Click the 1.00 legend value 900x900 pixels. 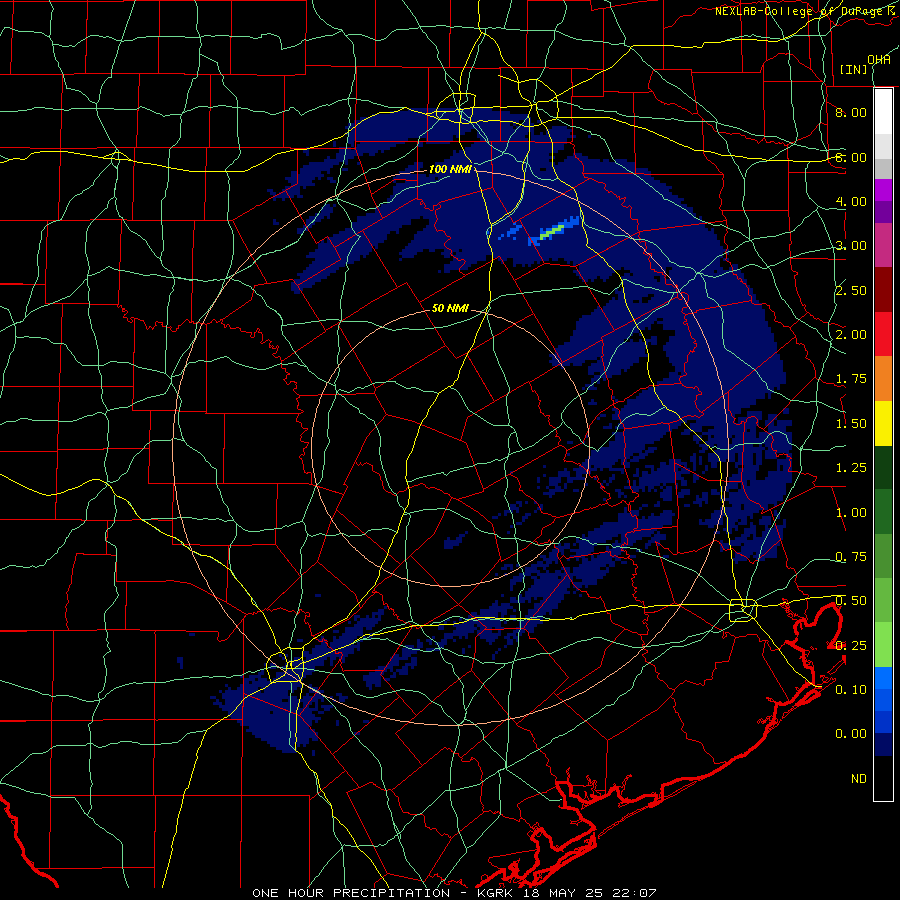851,513
